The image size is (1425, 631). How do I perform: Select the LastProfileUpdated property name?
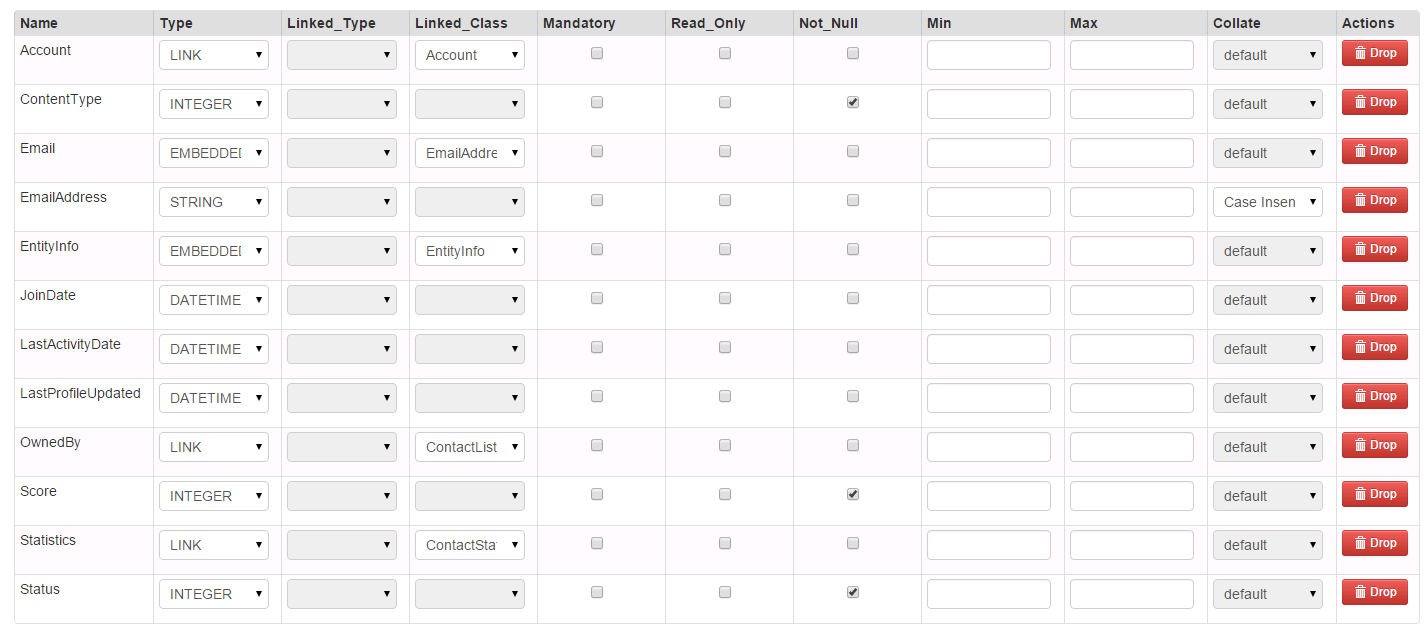[80, 393]
